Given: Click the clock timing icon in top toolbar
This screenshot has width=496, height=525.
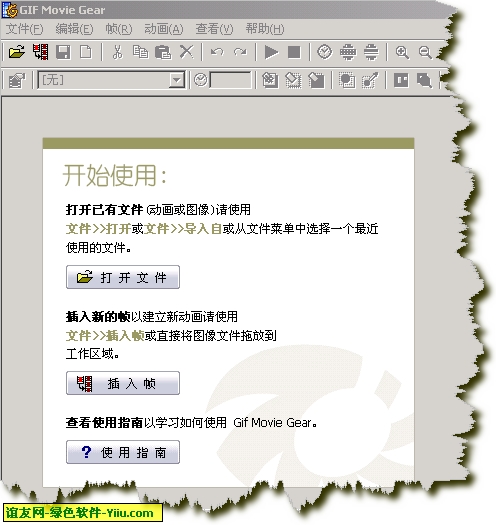Looking at the screenshot, I should (x=324, y=52).
